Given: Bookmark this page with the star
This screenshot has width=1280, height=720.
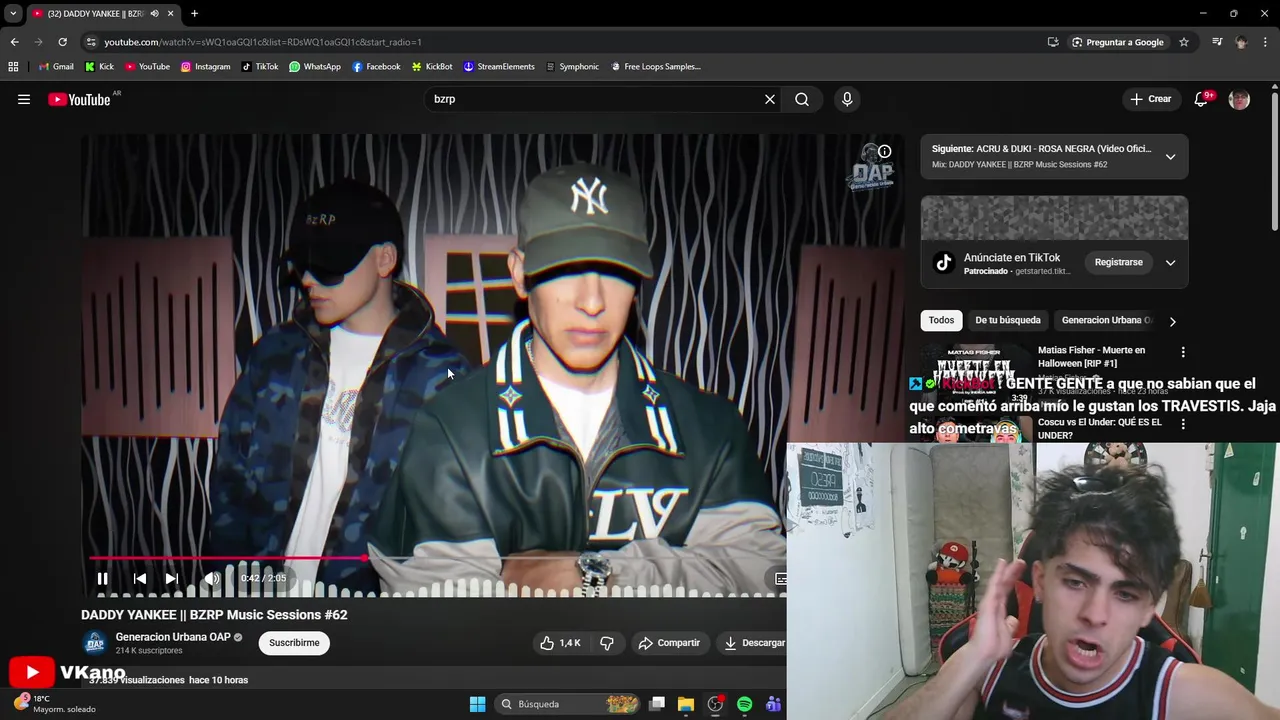Looking at the screenshot, I should [1184, 42].
